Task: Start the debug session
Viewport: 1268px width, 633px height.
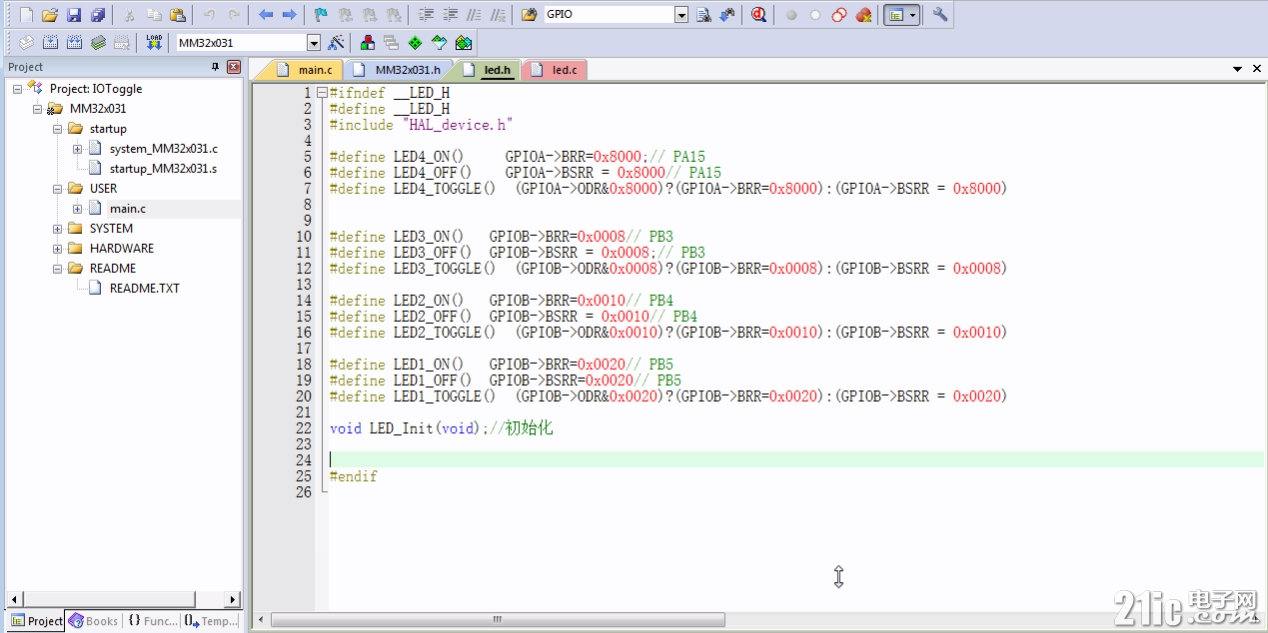Action: point(759,15)
